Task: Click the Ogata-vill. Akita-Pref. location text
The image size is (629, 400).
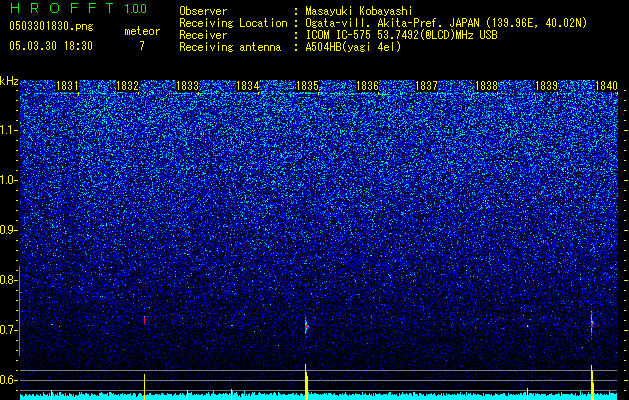Action: [446, 23]
